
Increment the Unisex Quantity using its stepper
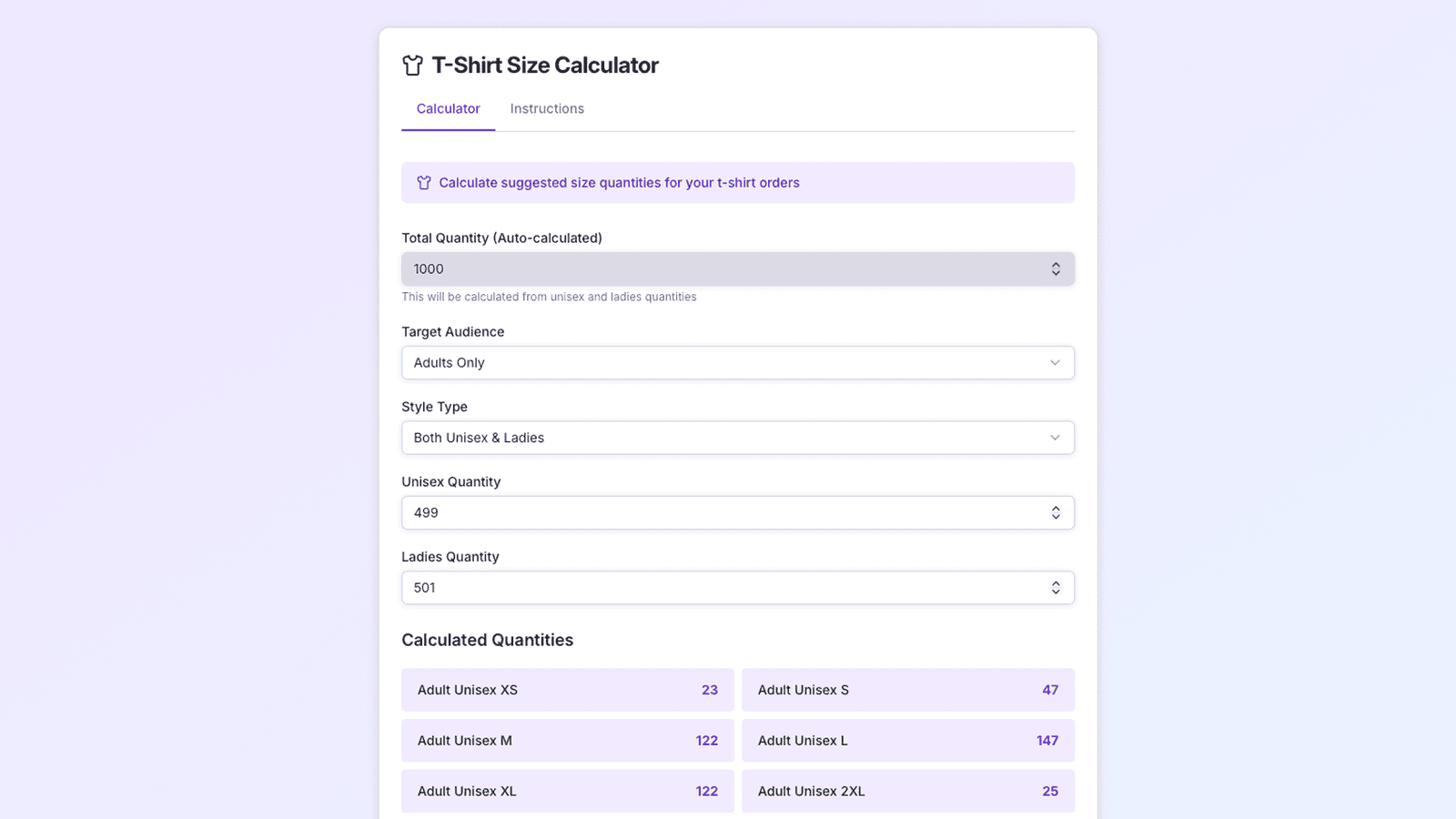click(x=1056, y=508)
